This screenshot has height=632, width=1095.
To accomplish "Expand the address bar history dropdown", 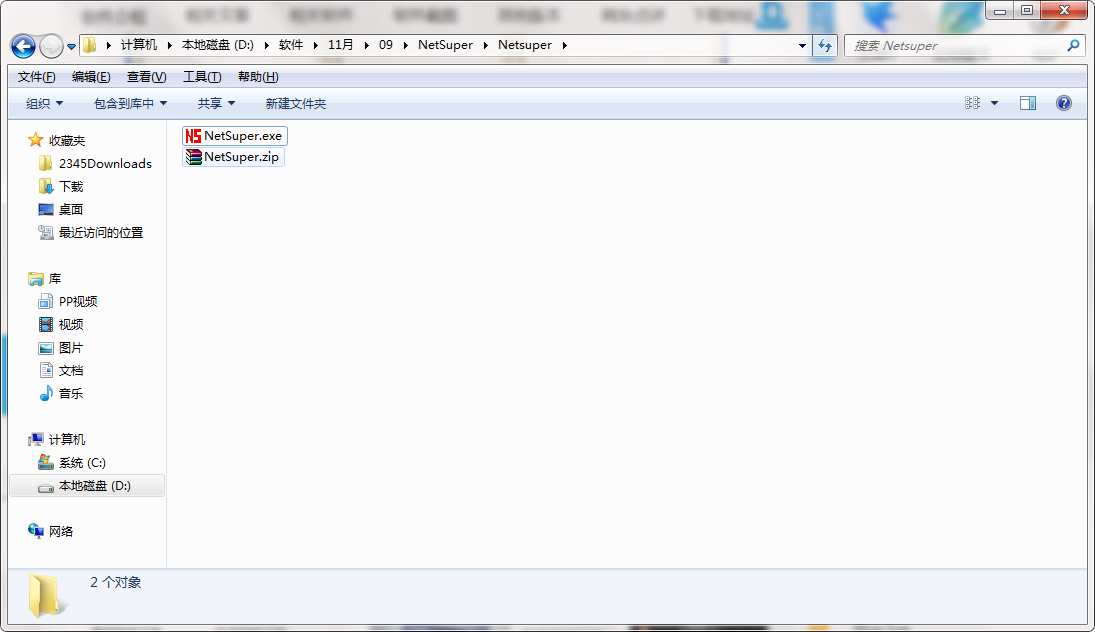I will coord(803,45).
